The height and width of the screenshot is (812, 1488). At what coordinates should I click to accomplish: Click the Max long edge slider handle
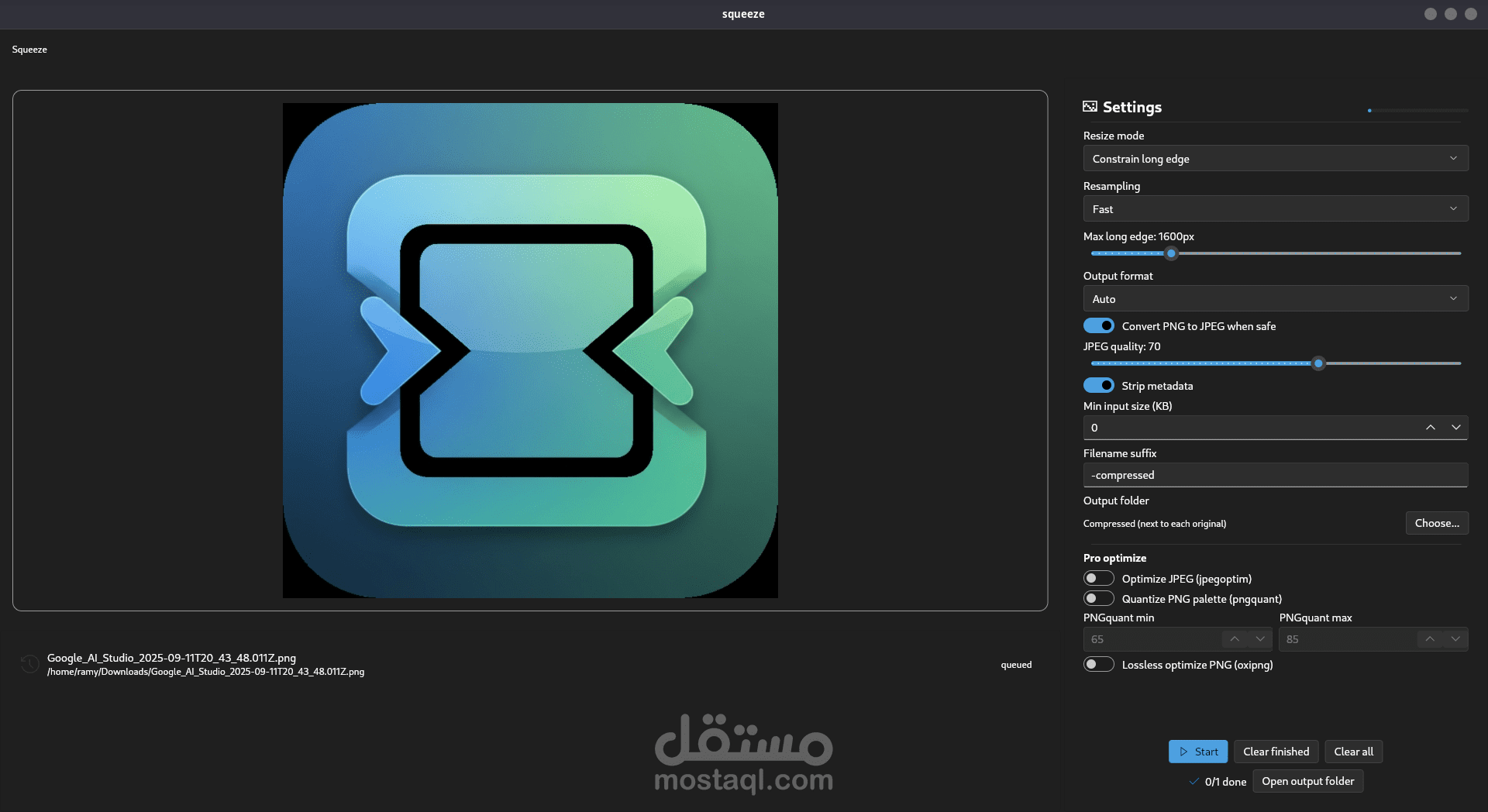coord(1172,253)
